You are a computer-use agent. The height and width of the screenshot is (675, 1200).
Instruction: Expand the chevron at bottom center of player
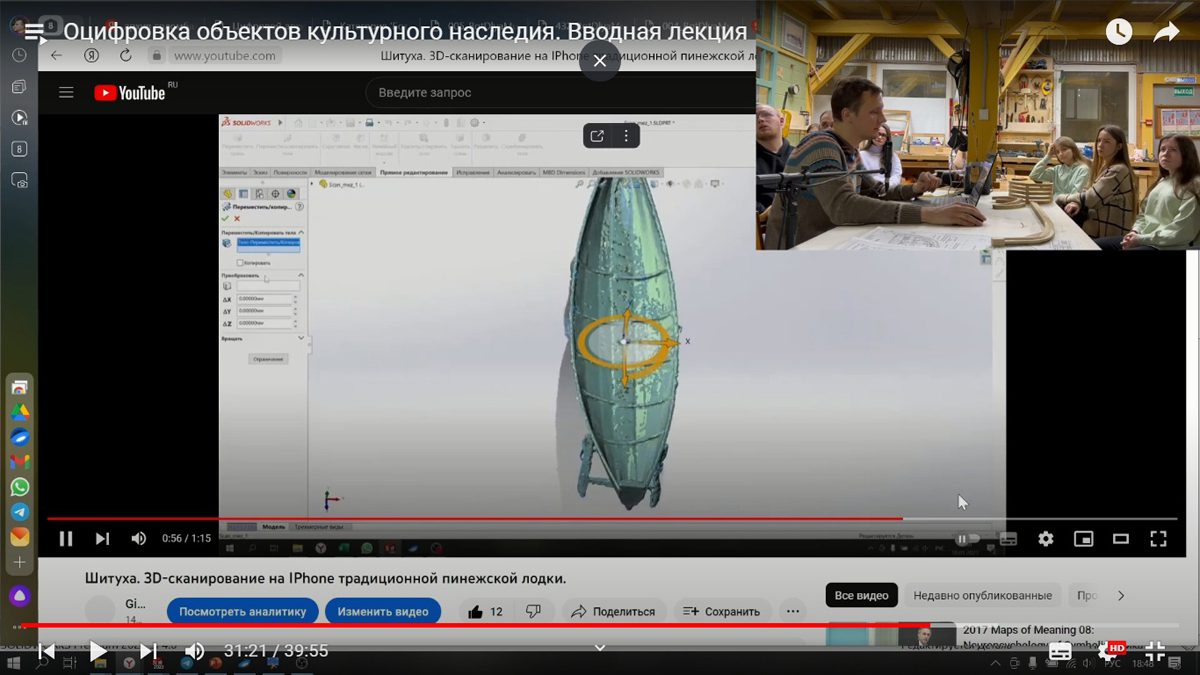click(x=600, y=648)
